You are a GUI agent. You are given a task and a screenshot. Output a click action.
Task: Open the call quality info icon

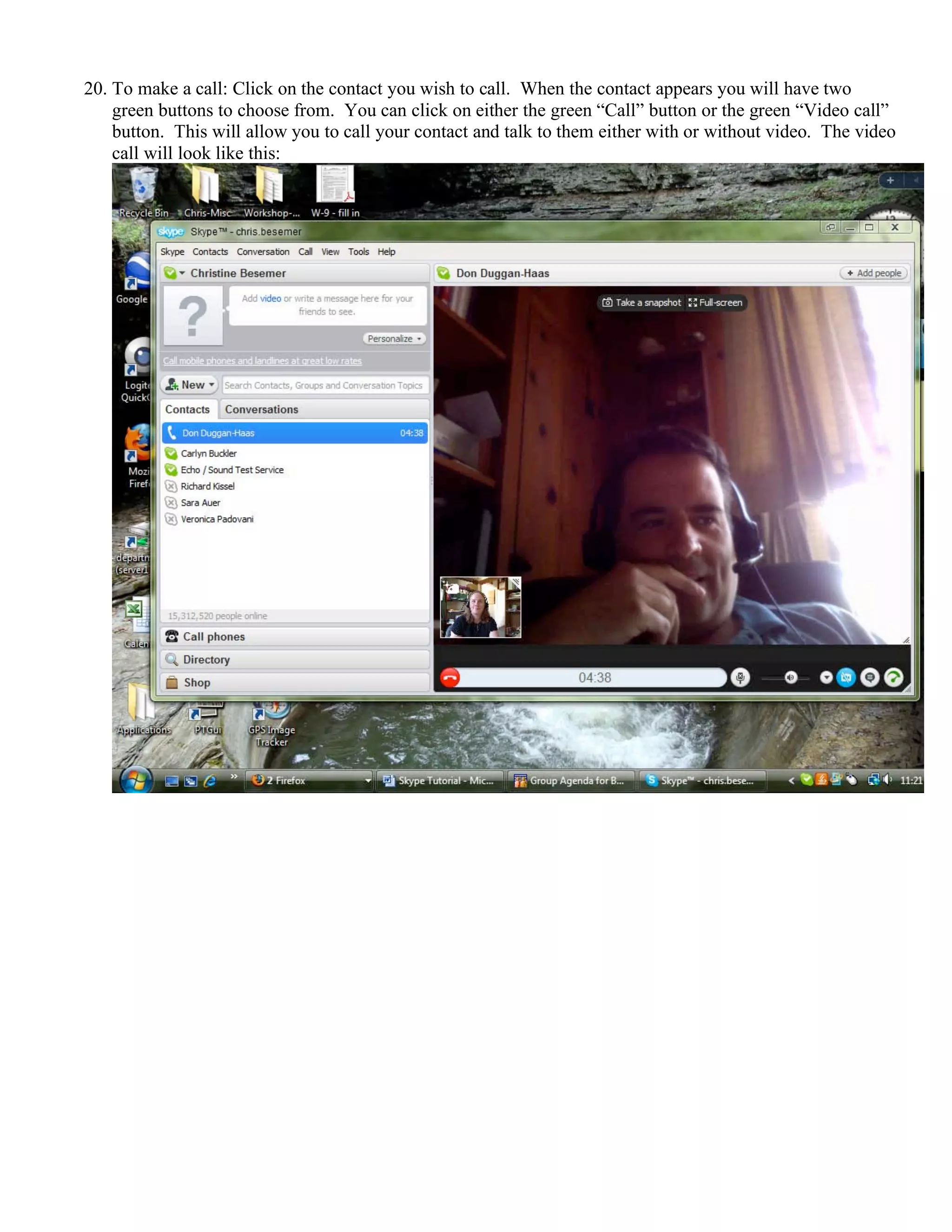pyautogui.click(x=893, y=677)
